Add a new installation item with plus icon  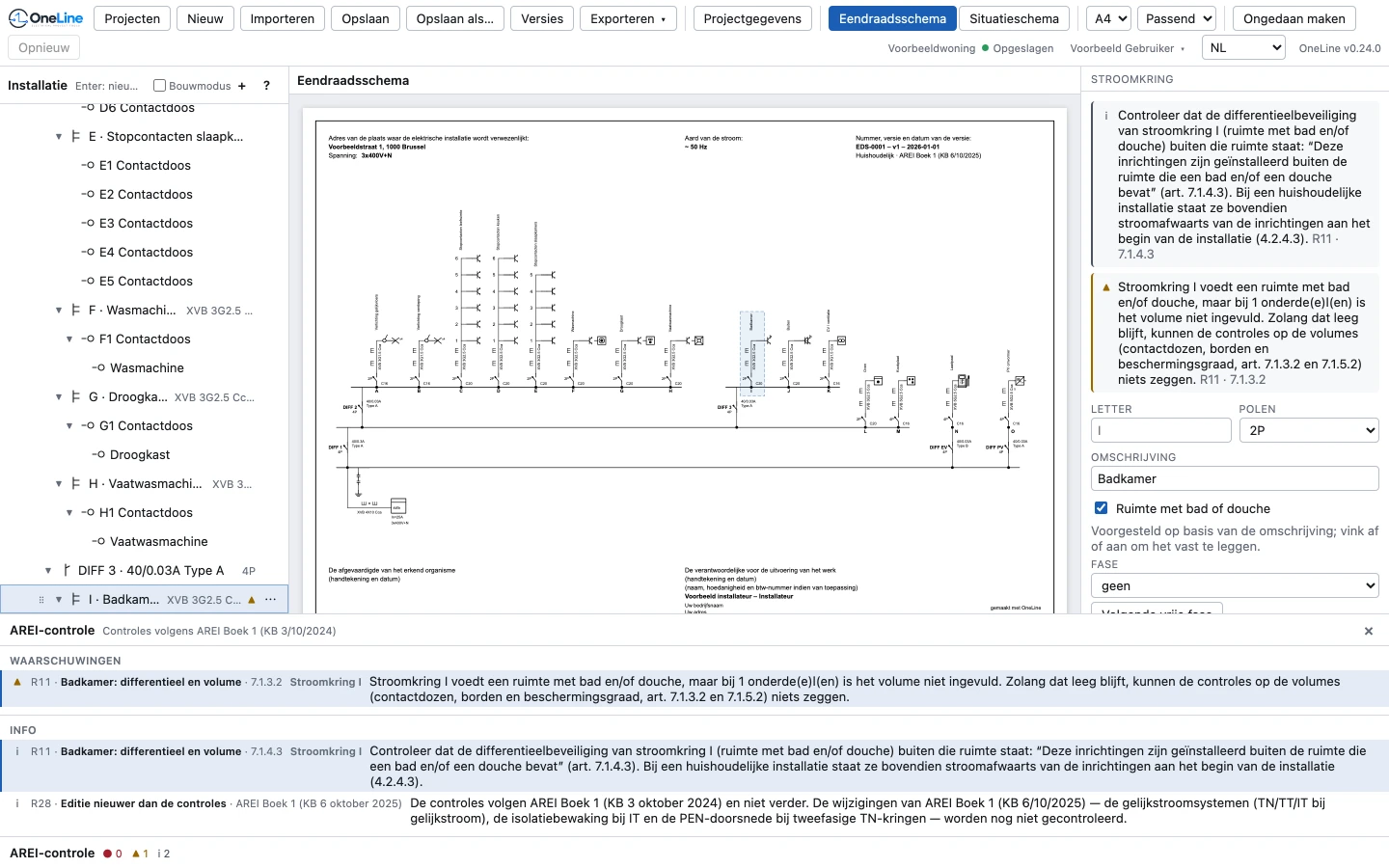[x=242, y=86]
